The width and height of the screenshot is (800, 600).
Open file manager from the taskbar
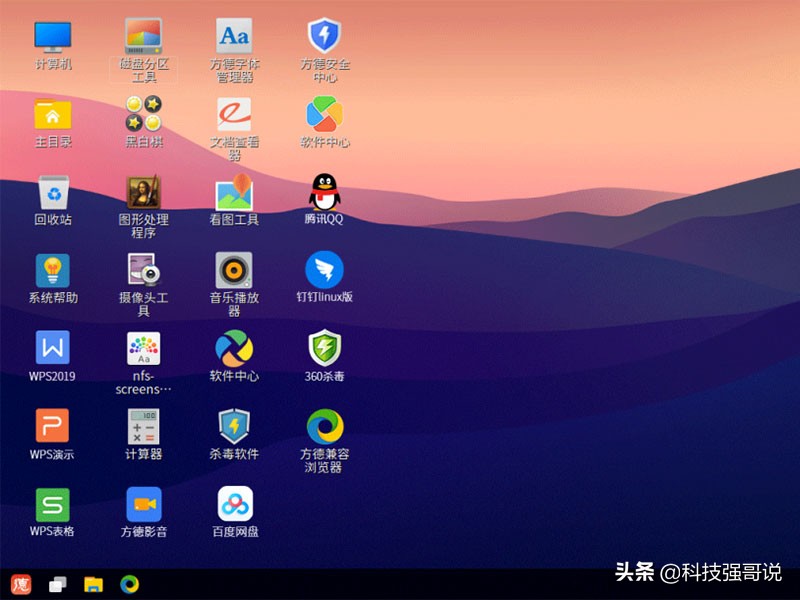(93, 584)
